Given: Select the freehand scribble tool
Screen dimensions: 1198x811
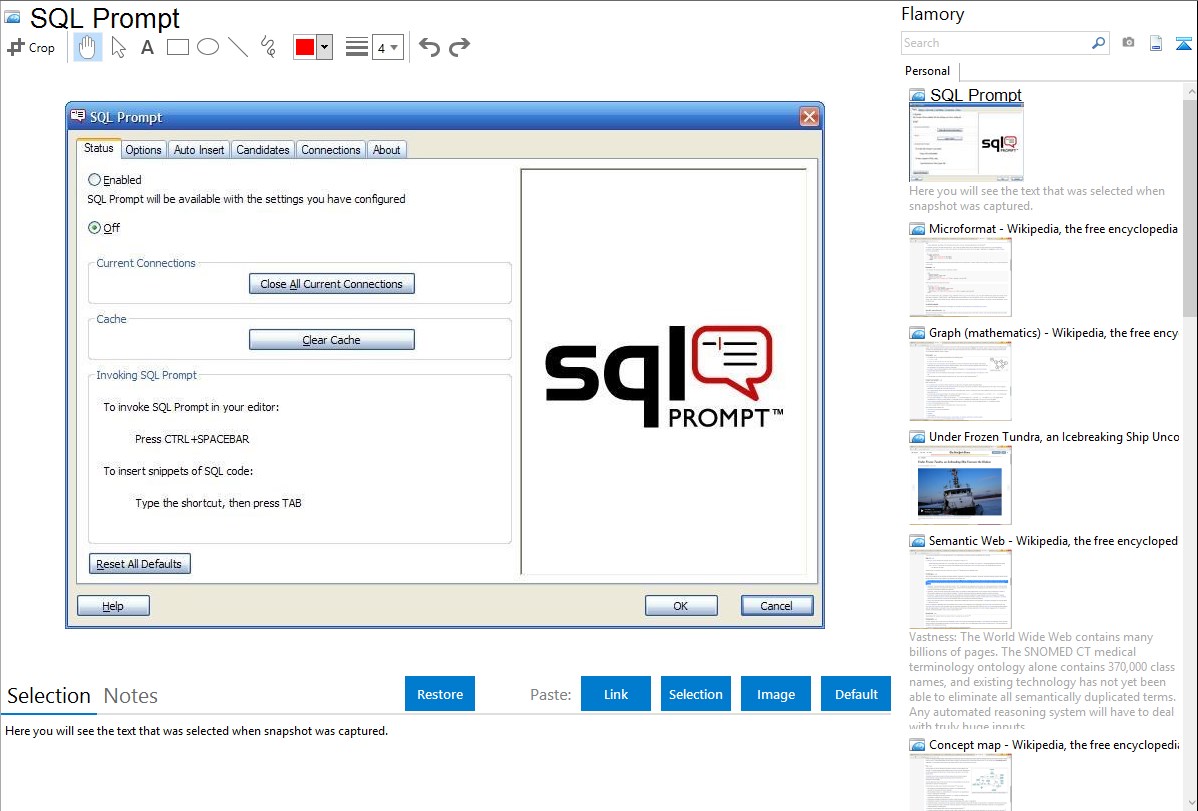Looking at the screenshot, I should pyautogui.click(x=268, y=47).
